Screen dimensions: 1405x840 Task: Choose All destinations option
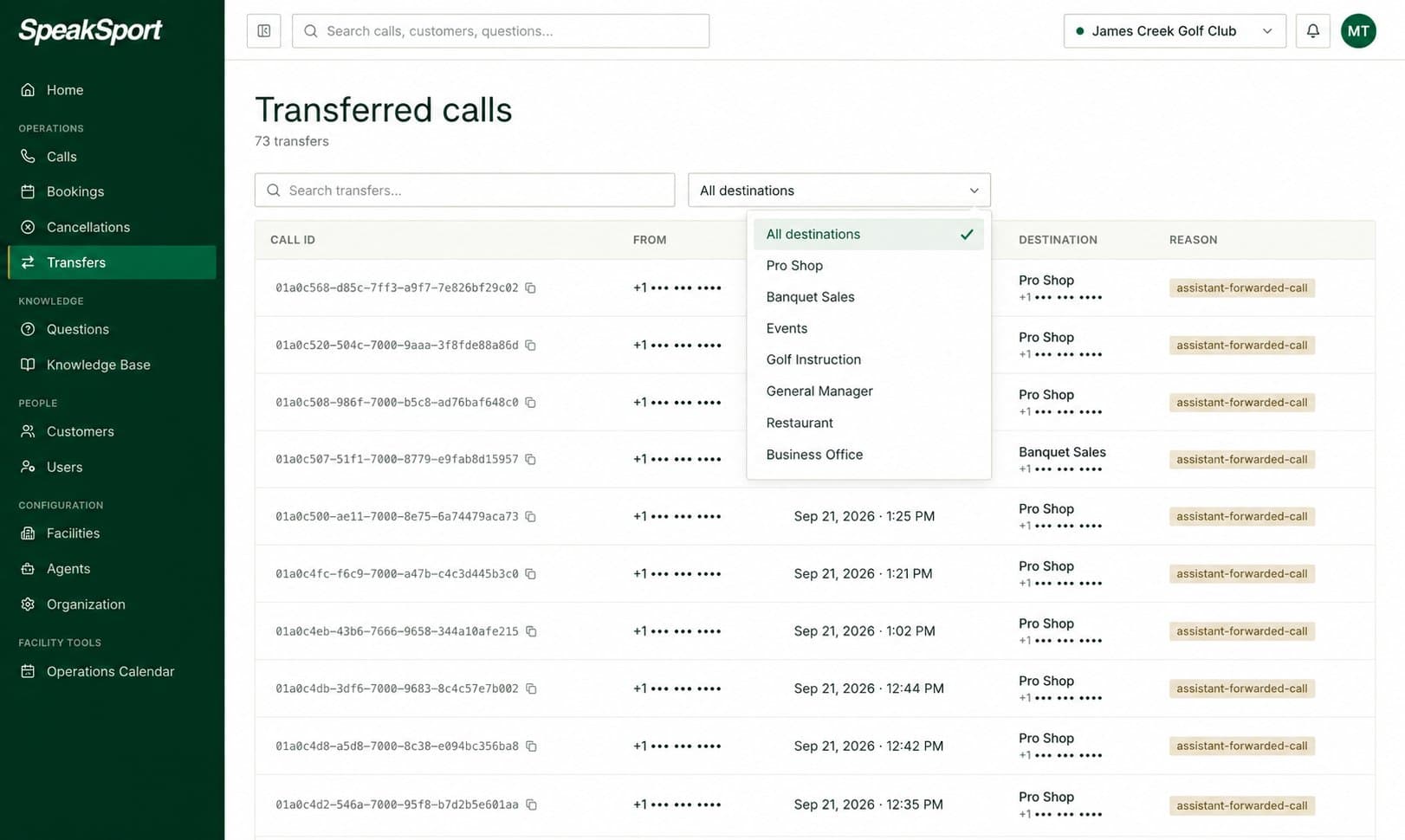click(x=869, y=234)
